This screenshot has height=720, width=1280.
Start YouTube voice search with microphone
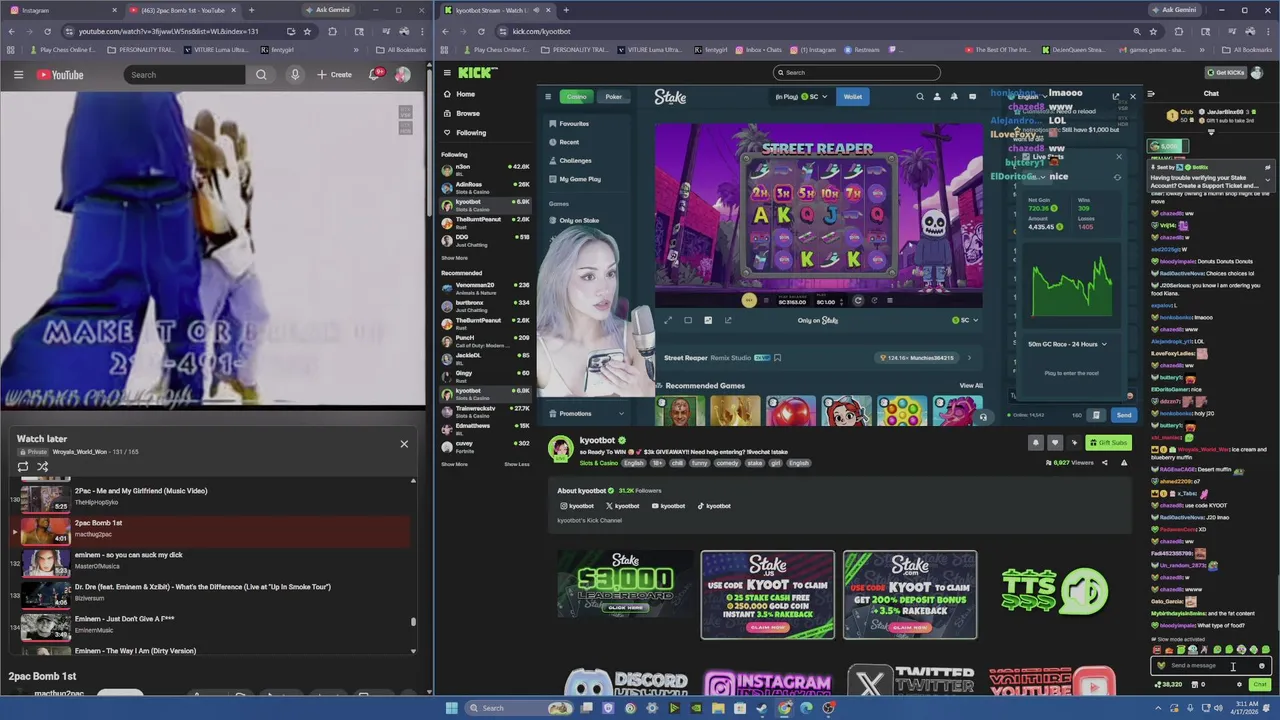tap(295, 75)
